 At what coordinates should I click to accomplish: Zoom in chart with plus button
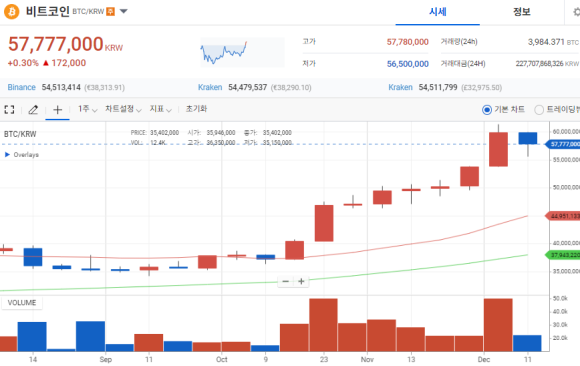tap(301, 282)
